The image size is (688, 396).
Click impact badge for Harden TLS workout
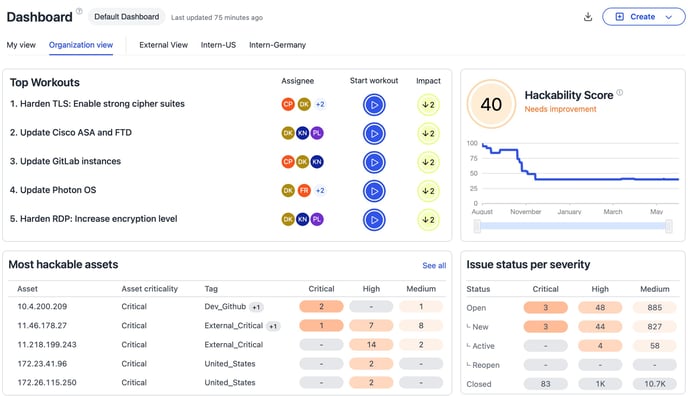(428, 105)
